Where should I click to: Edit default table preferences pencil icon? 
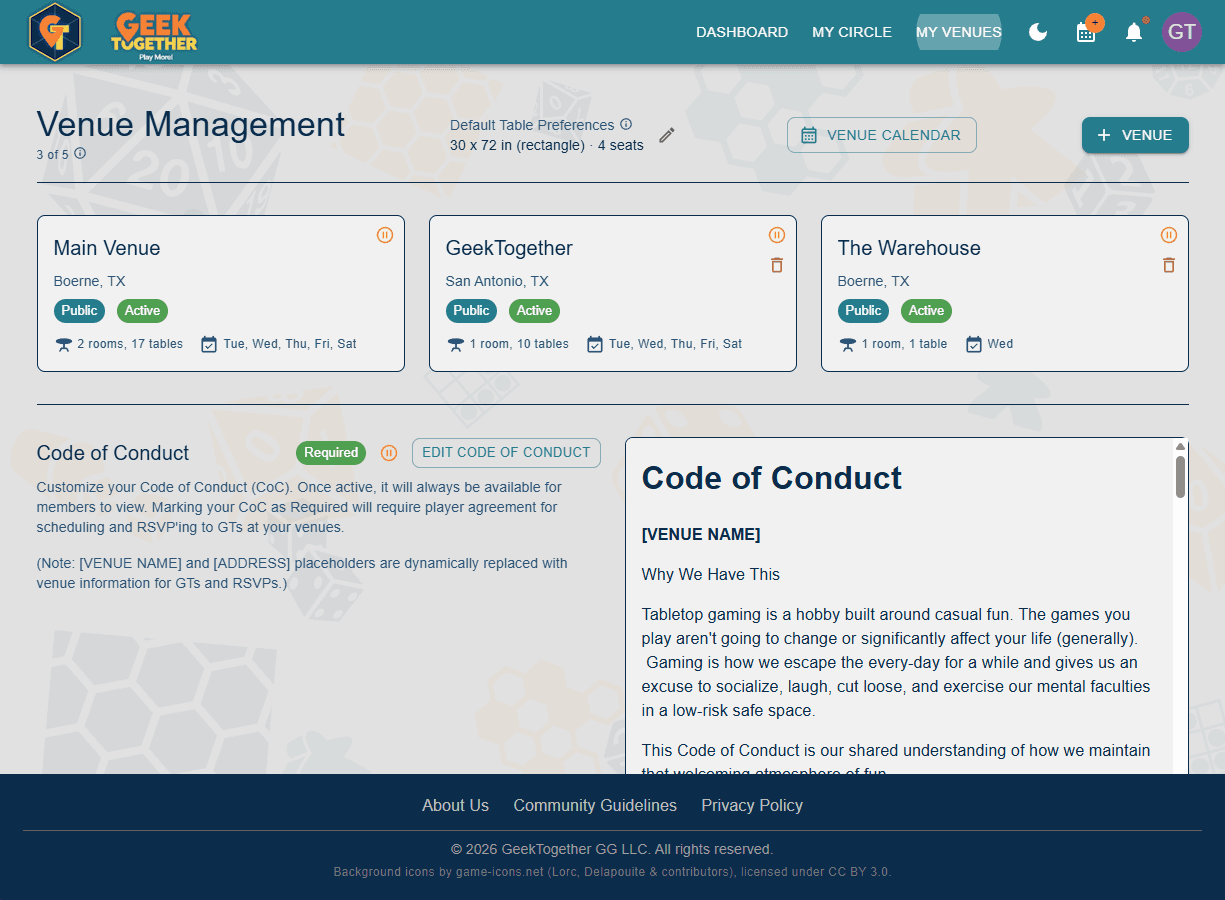(x=667, y=135)
